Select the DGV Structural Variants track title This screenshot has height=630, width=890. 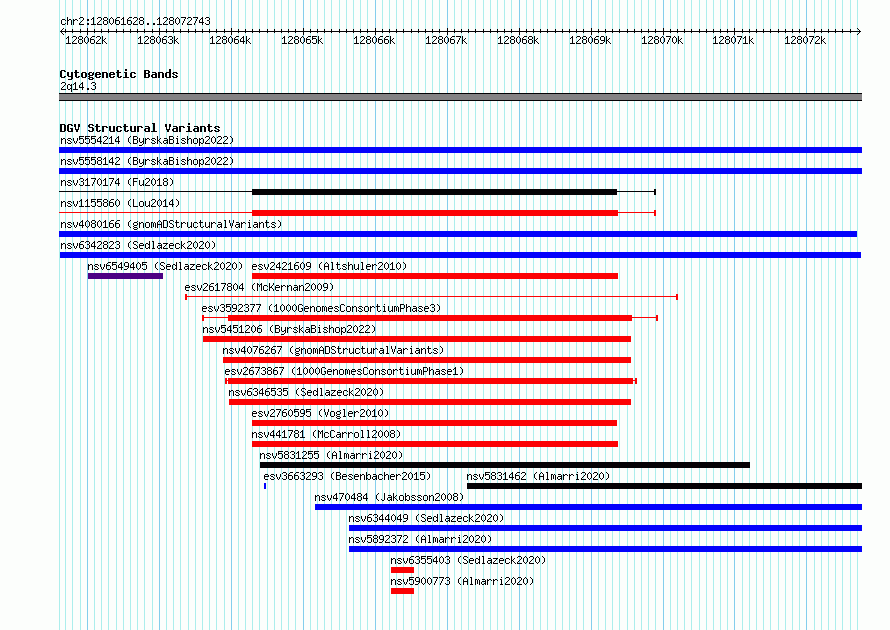[140, 128]
